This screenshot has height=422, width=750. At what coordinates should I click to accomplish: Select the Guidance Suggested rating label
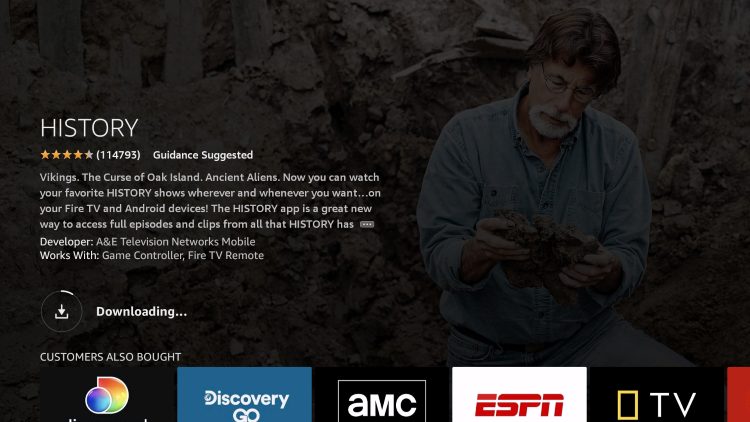203,155
